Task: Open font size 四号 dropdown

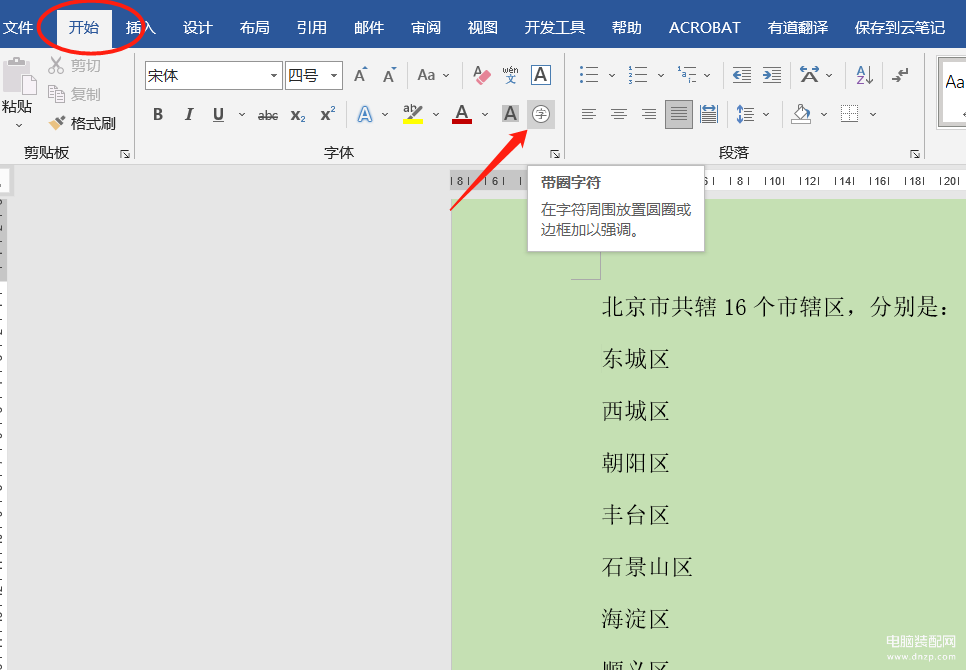Action: 334,76
